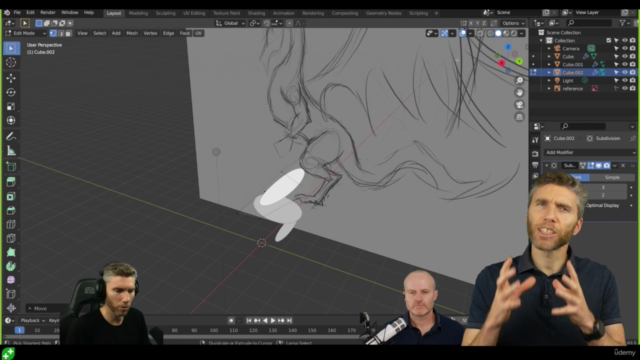Select the Poly Build tool
Screen dimensions: 640x360
click(11, 252)
